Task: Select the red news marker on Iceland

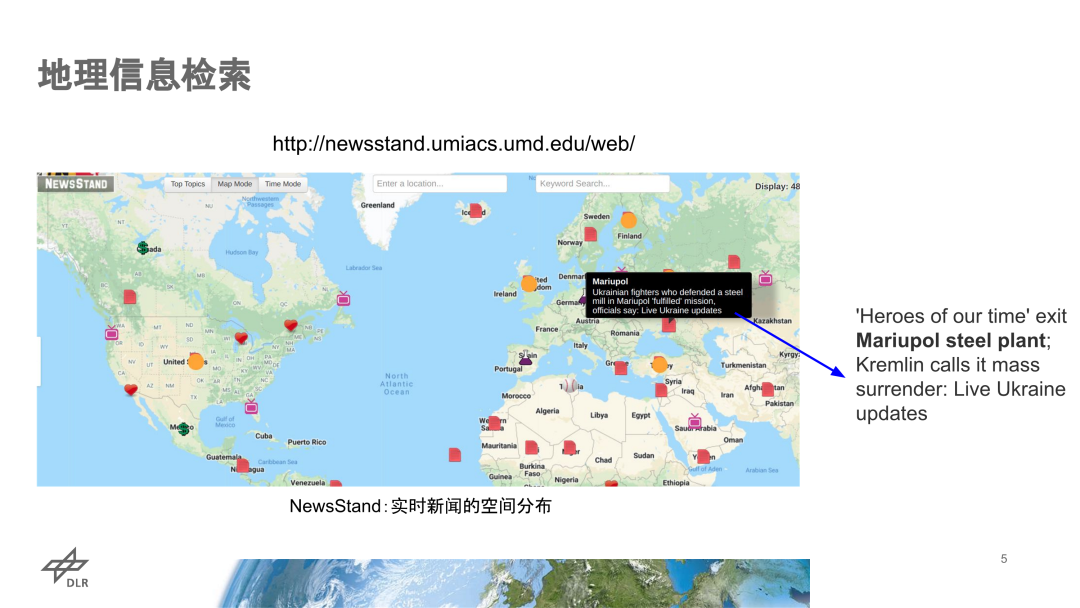Action: pyautogui.click(x=476, y=210)
